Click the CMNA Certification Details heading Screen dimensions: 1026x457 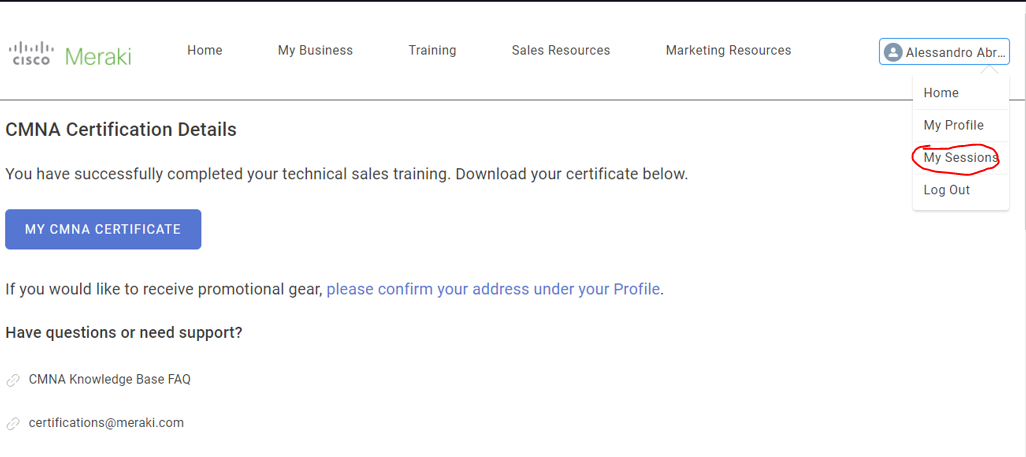point(121,130)
